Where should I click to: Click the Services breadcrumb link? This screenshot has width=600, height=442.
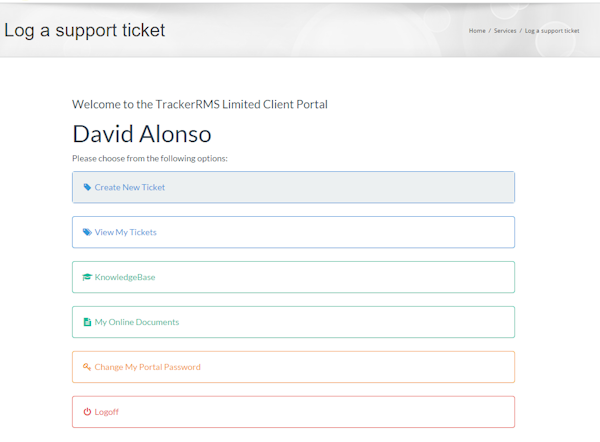505,31
